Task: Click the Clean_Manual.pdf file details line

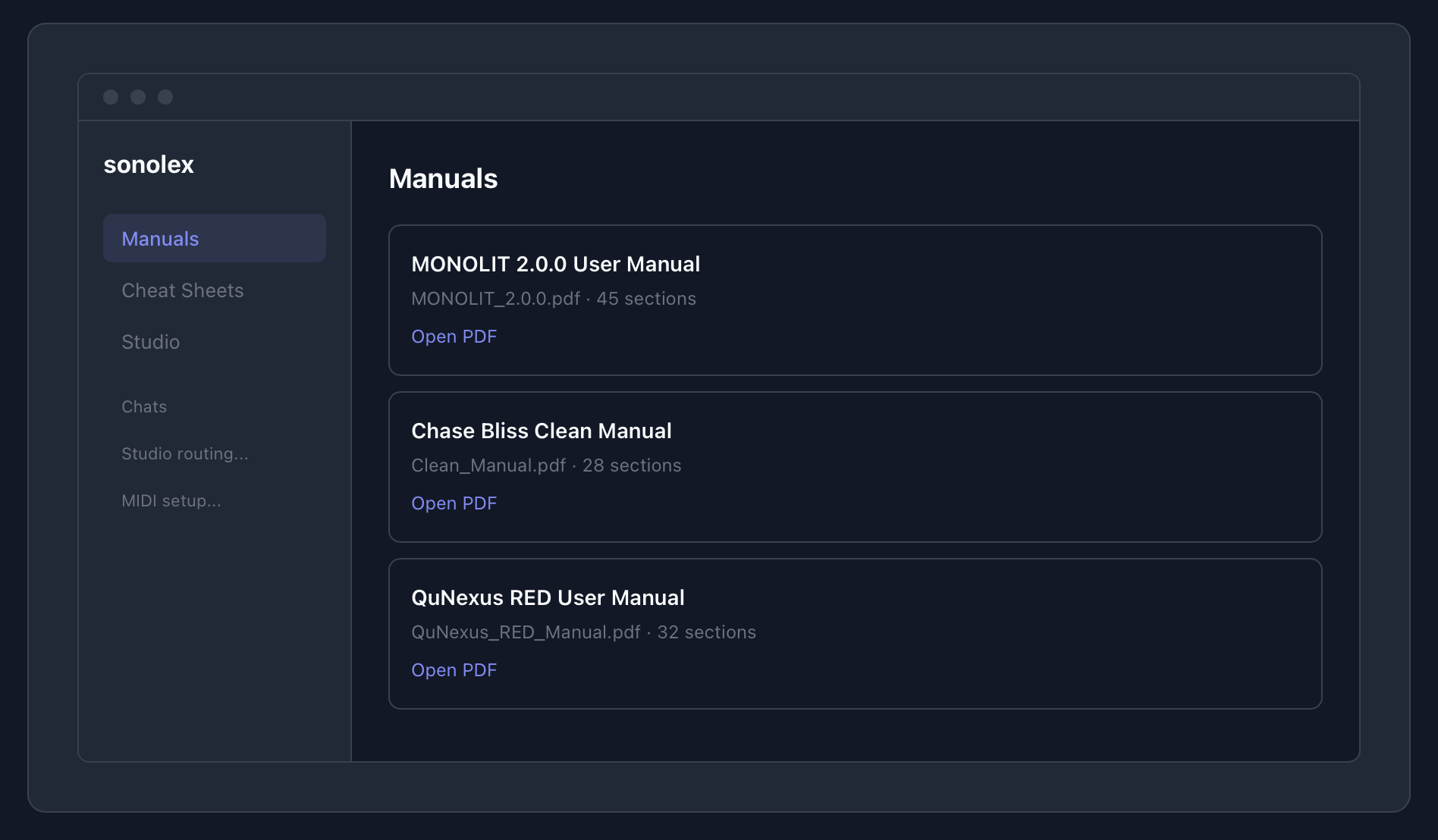Action: (x=546, y=465)
